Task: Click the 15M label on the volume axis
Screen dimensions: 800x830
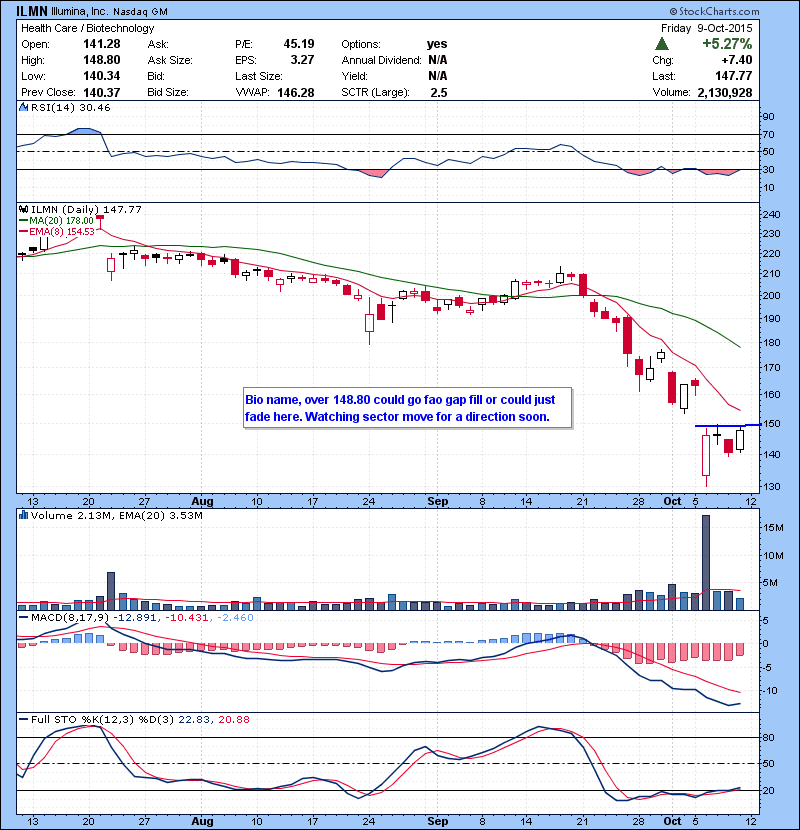Action: [x=773, y=528]
